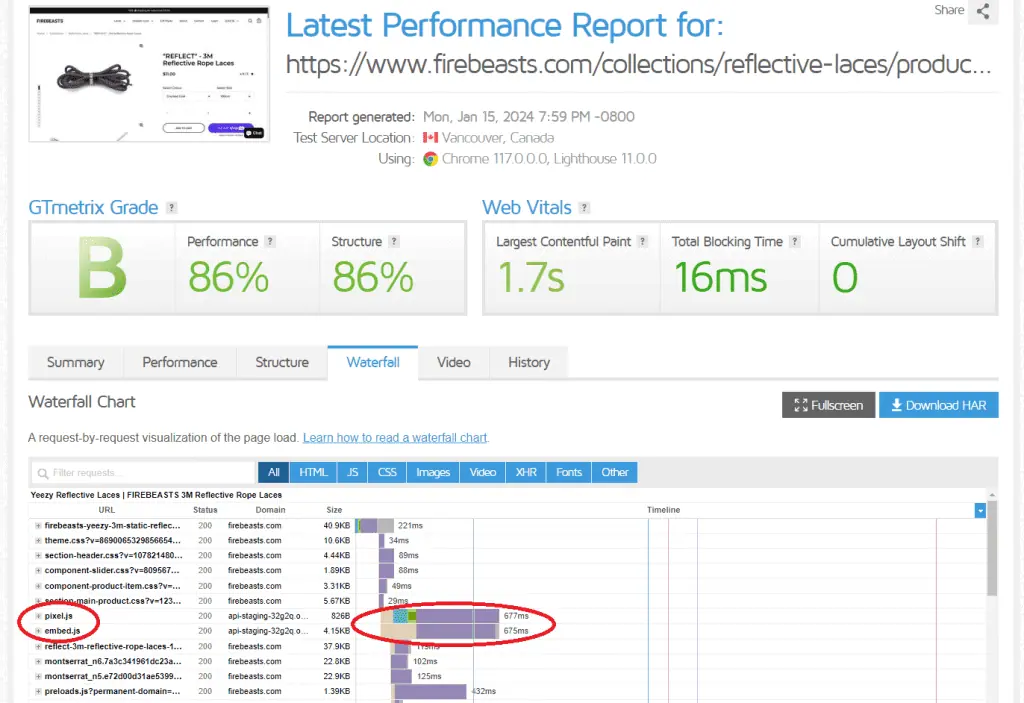Expand the section-header.css request row
1024x703 pixels.
pyautogui.click(x=38, y=555)
